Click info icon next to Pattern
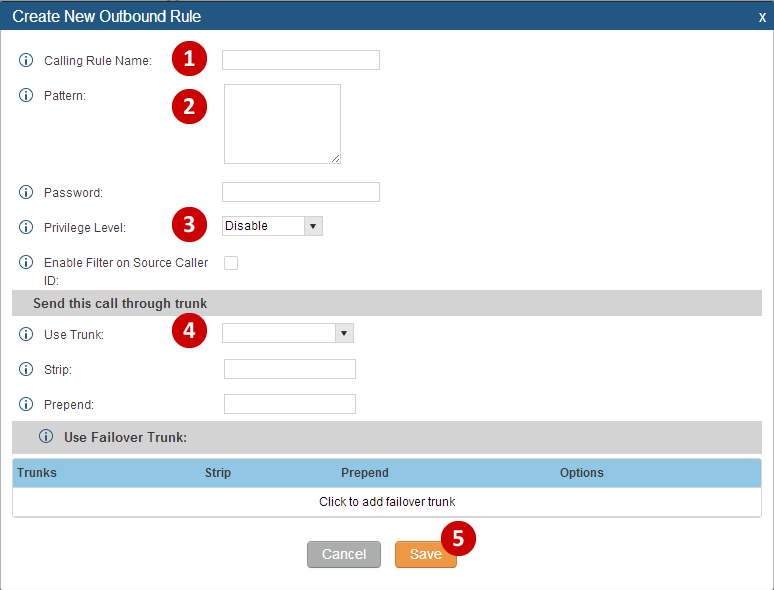The width and height of the screenshot is (774, 590). [26, 95]
